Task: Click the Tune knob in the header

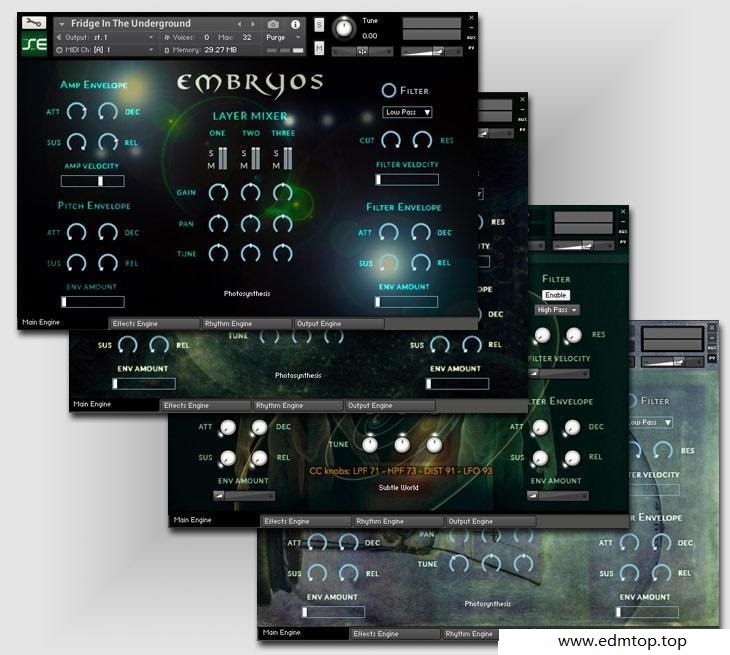Action: [344, 27]
